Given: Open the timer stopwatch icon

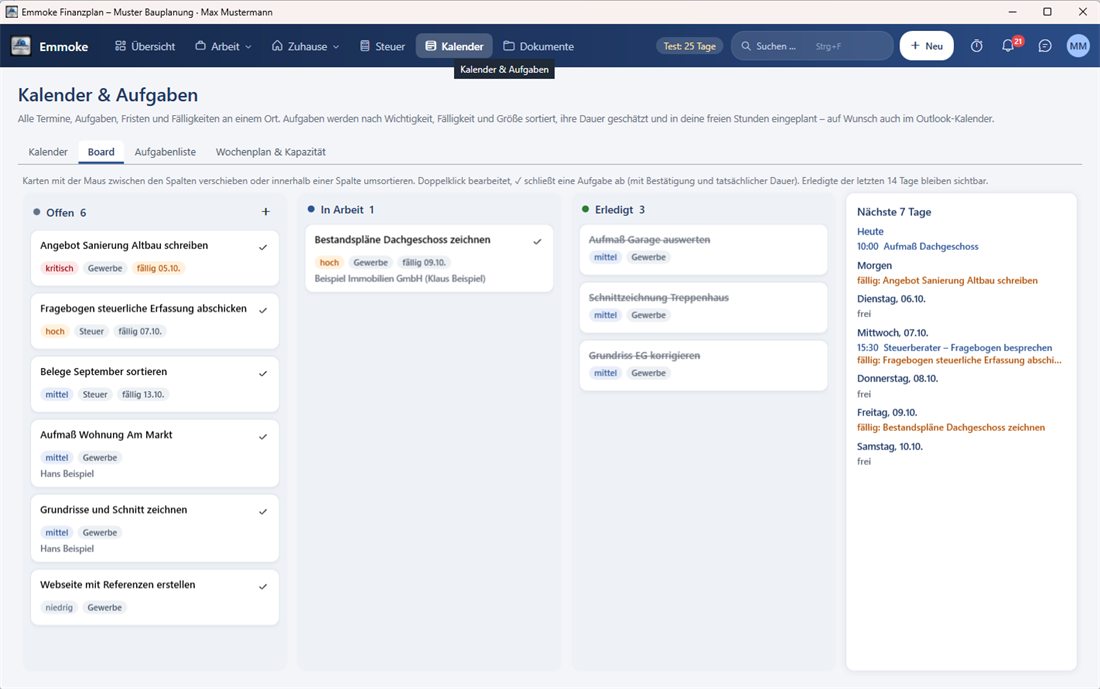Looking at the screenshot, I should click(x=977, y=46).
